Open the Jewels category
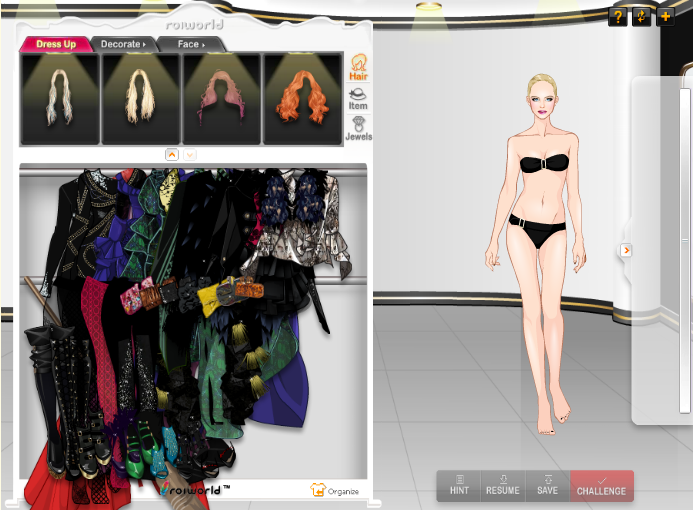 (x=358, y=128)
